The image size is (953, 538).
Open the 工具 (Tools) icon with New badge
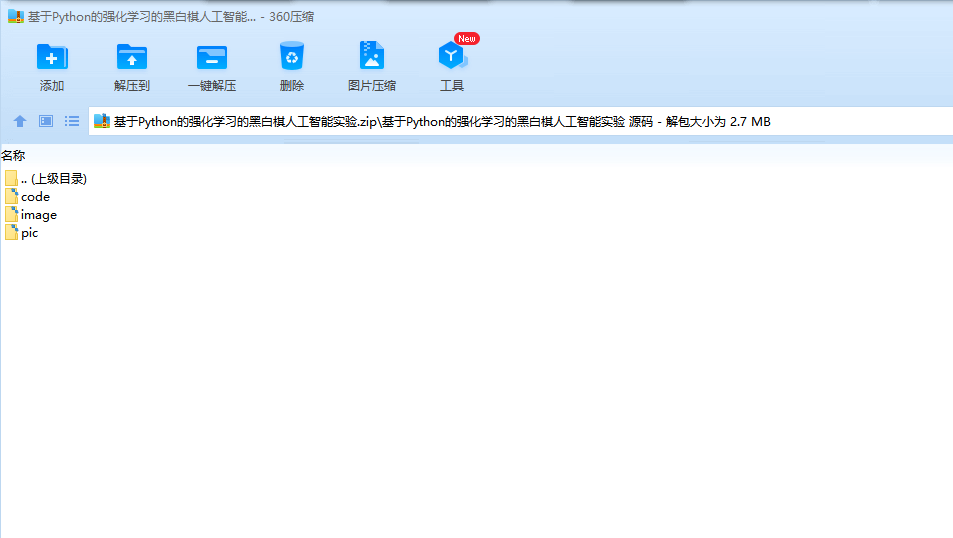(452, 56)
